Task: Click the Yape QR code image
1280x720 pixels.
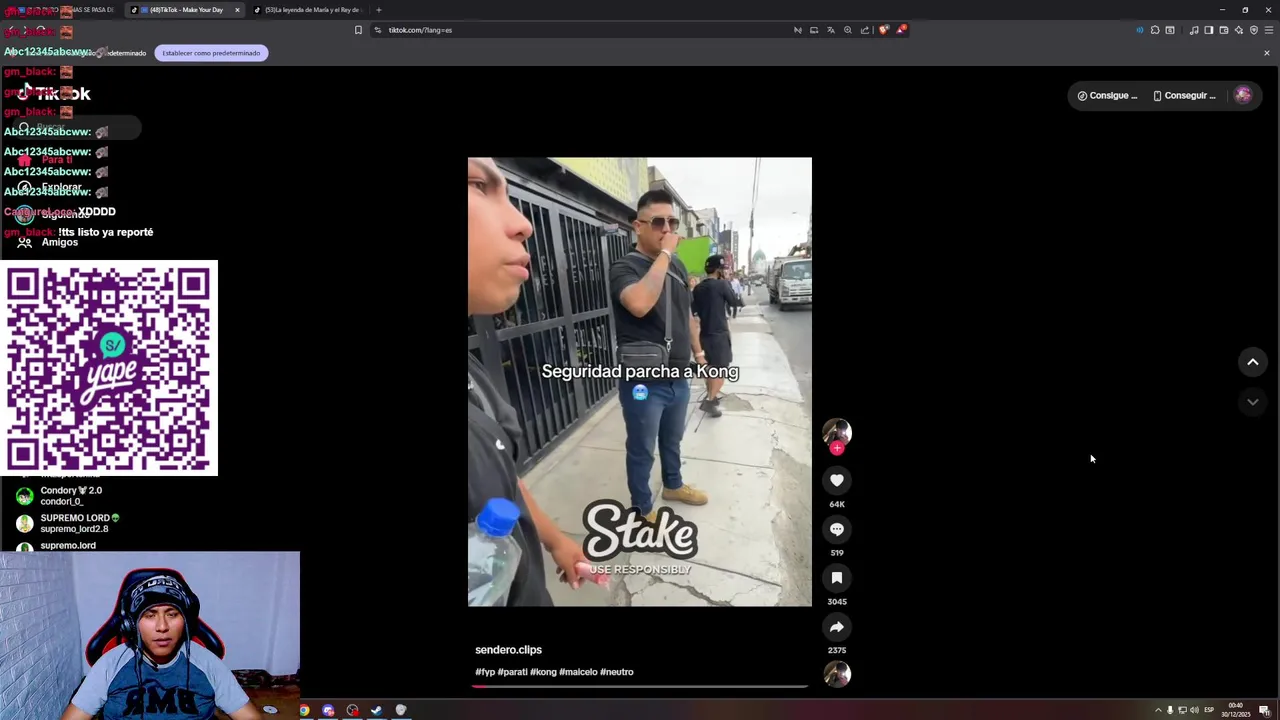Action: (109, 368)
